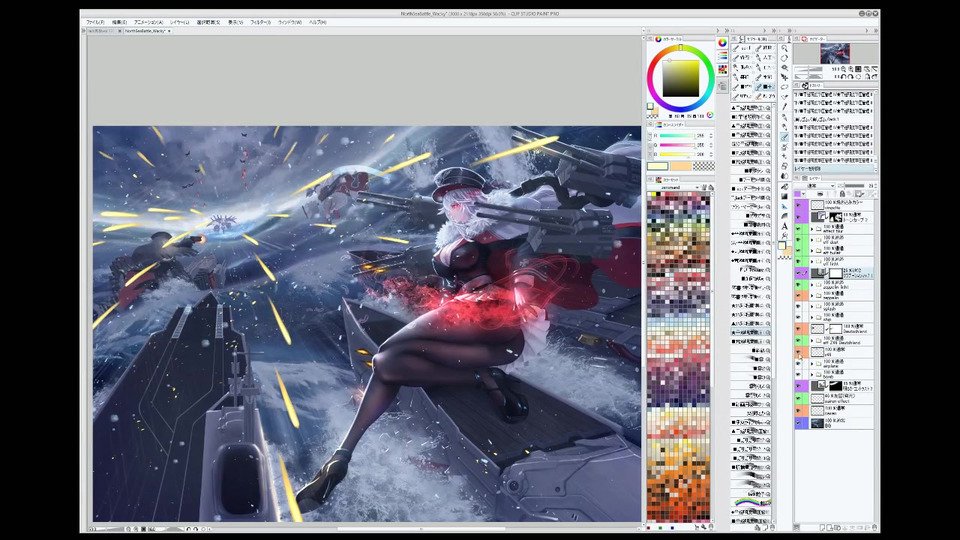This screenshot has width=960, height=540.
Task: Select the Text tool (A icon)
Action: point(785,226)
